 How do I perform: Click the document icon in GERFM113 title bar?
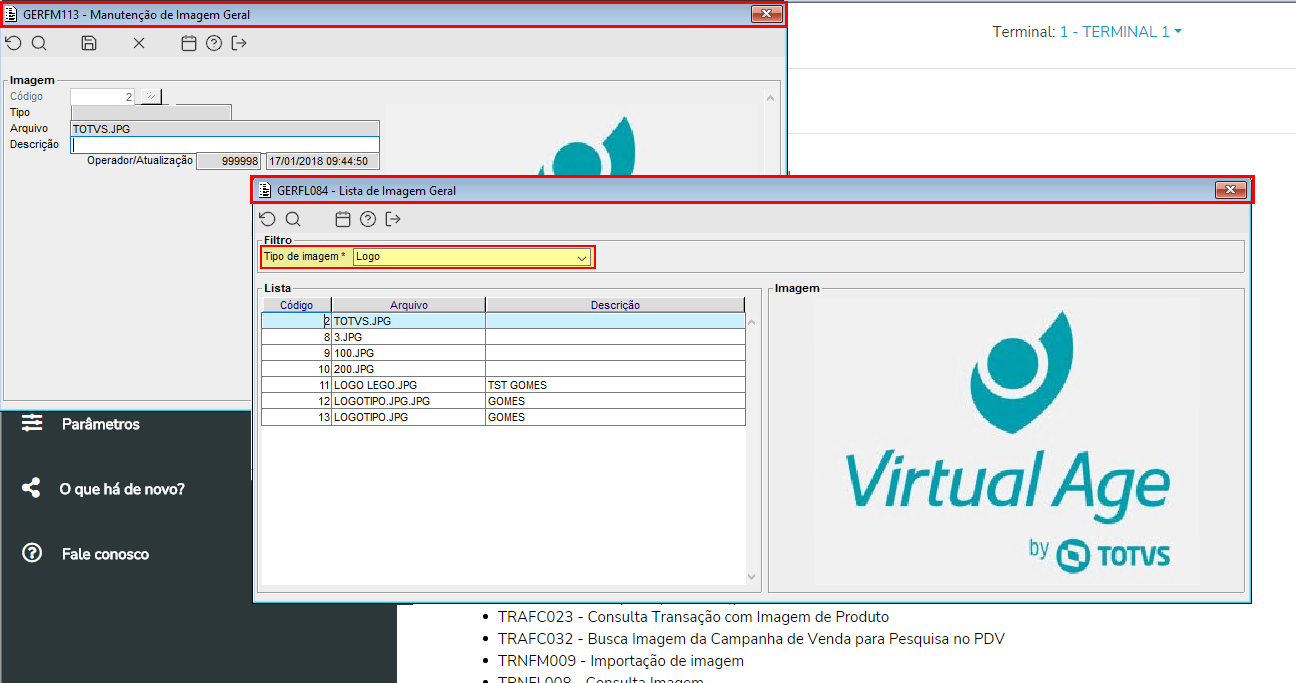12,15
